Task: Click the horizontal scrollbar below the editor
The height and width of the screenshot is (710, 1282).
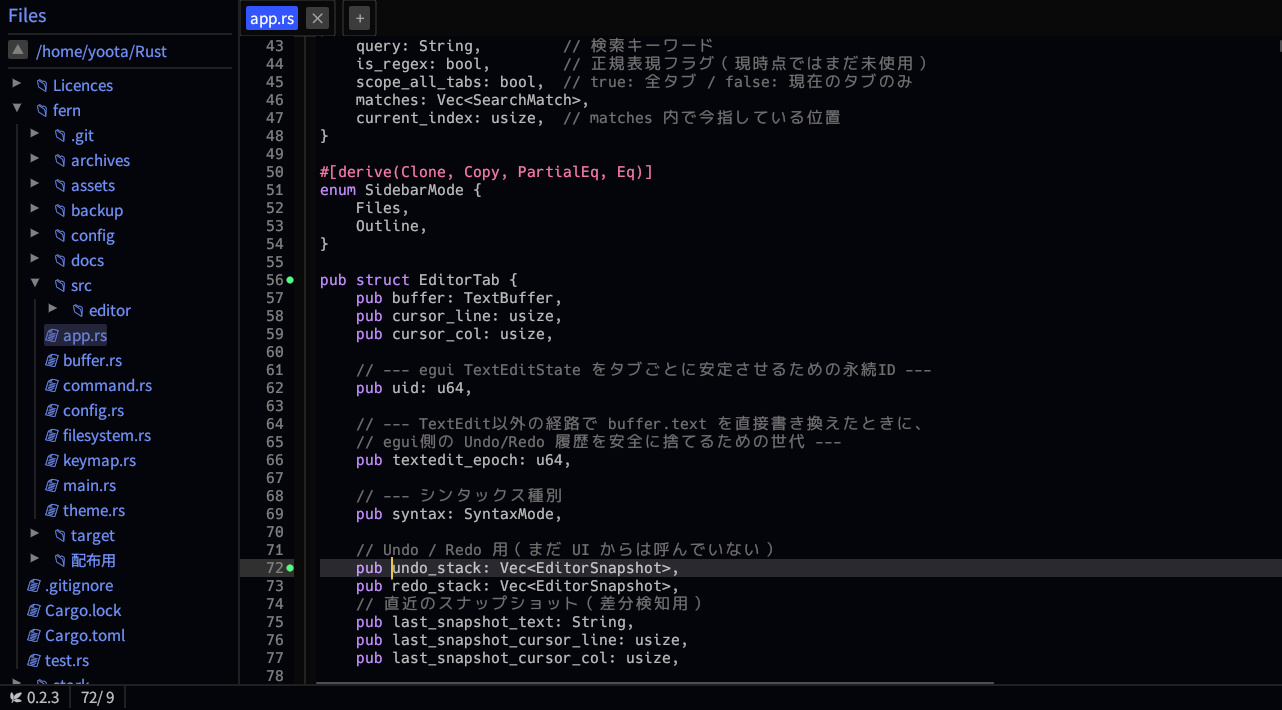Action: (x=655, y=684)
